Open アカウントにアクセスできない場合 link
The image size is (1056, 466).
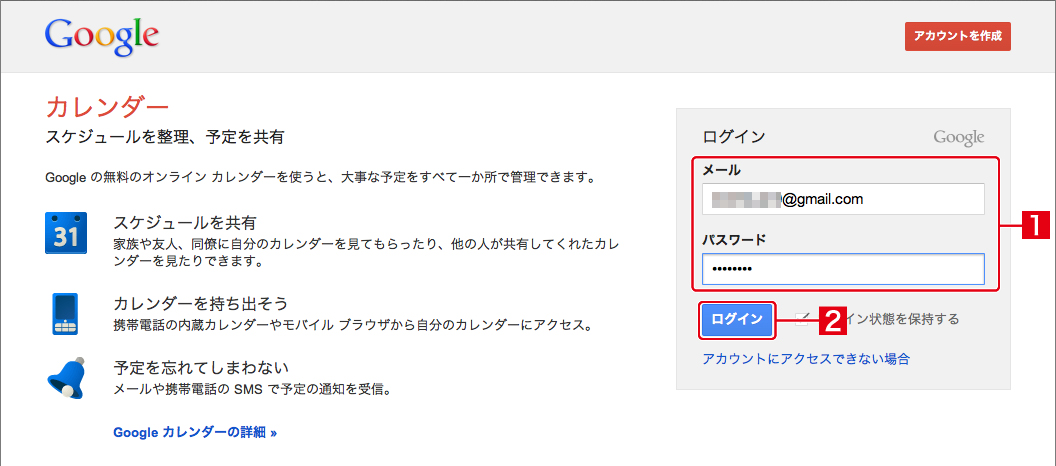[x=805, y=358]
